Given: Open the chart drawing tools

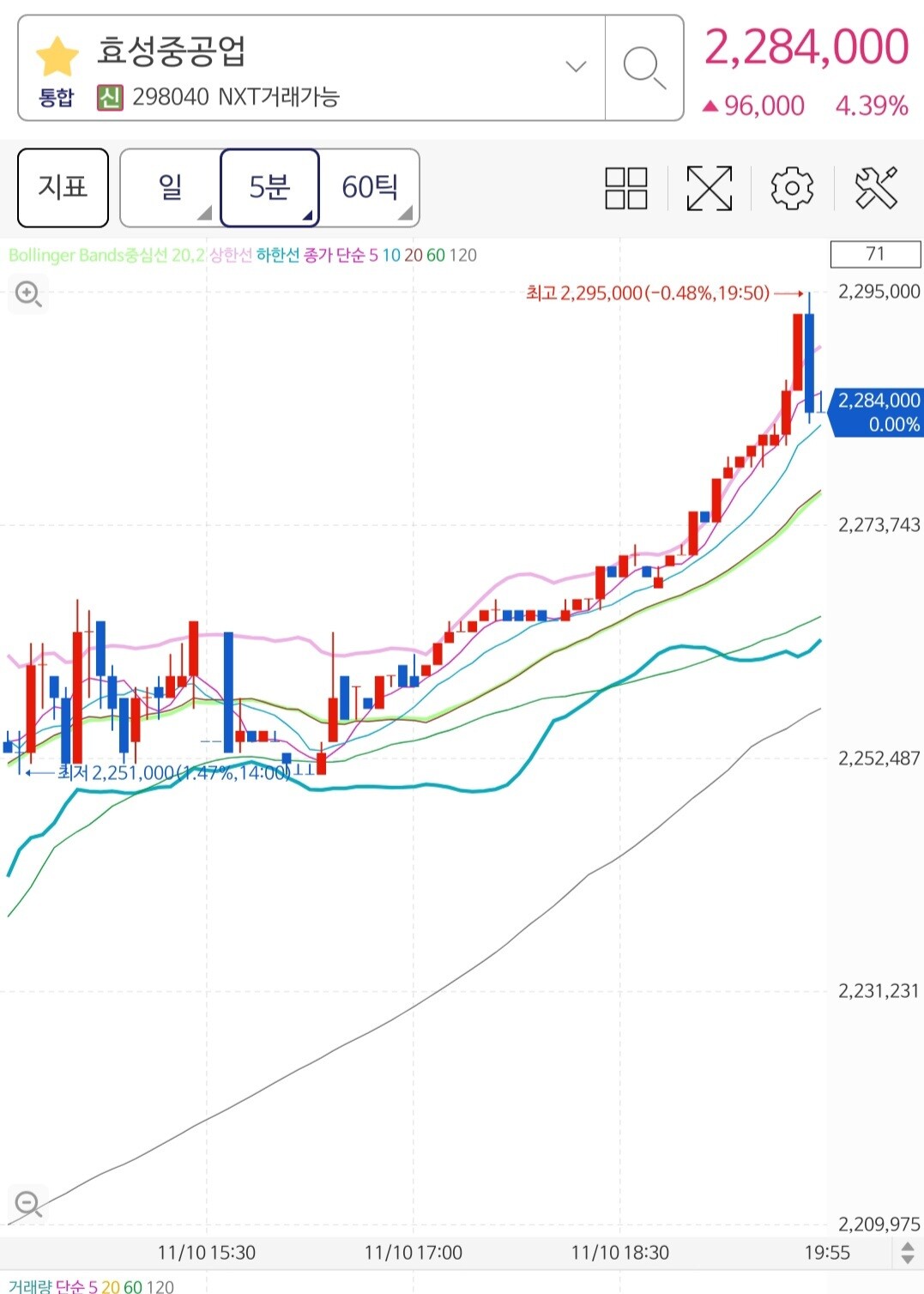Looking at the screenshot, I should tap(876, 188).
